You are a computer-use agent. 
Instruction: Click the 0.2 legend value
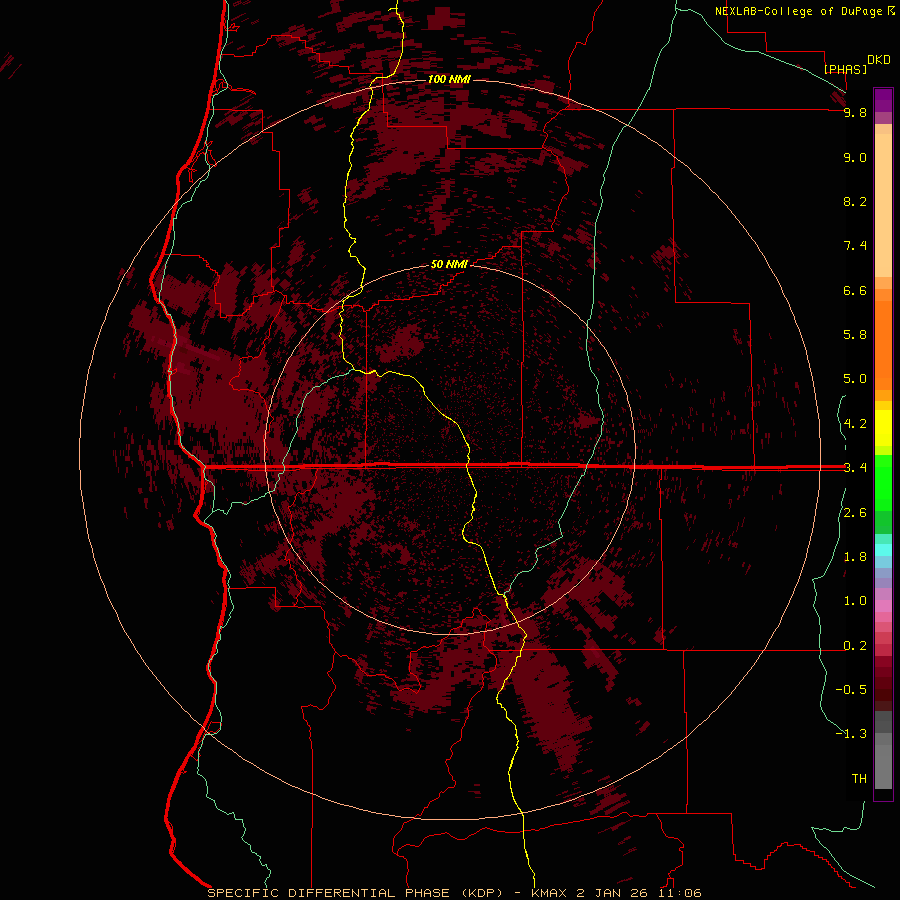pos(855,646)
